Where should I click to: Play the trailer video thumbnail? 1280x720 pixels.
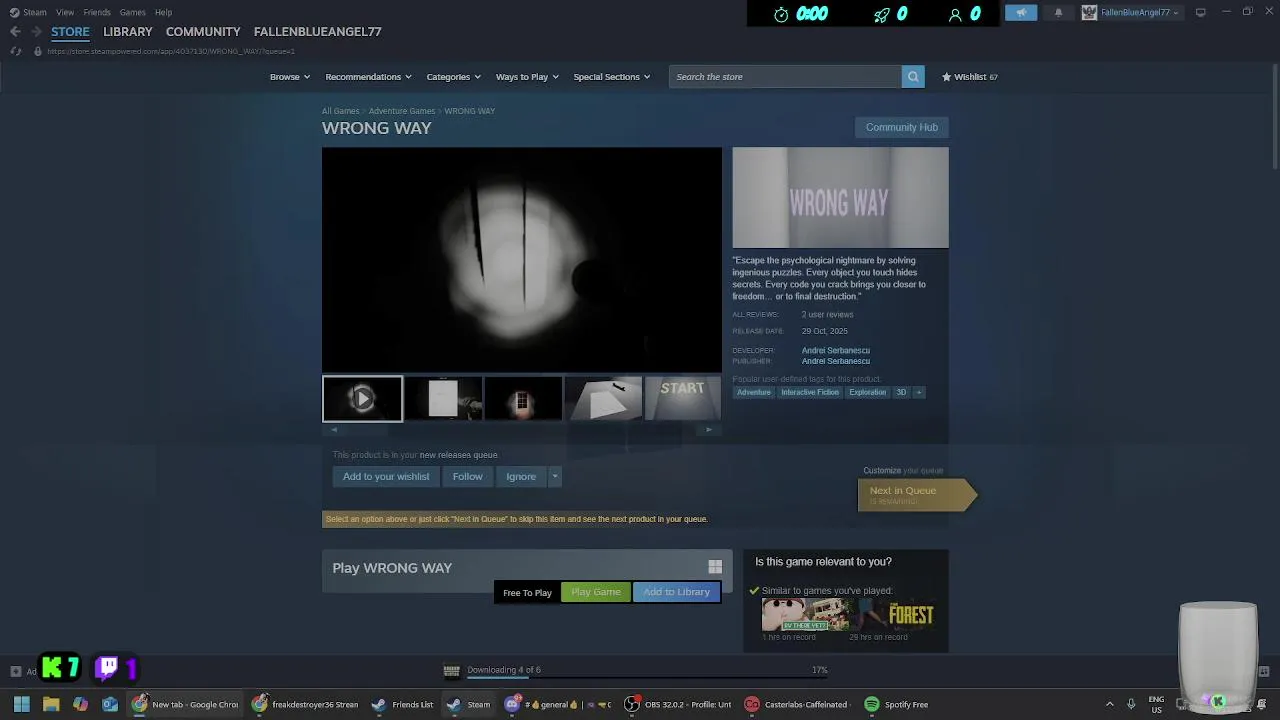coord(362,399)
